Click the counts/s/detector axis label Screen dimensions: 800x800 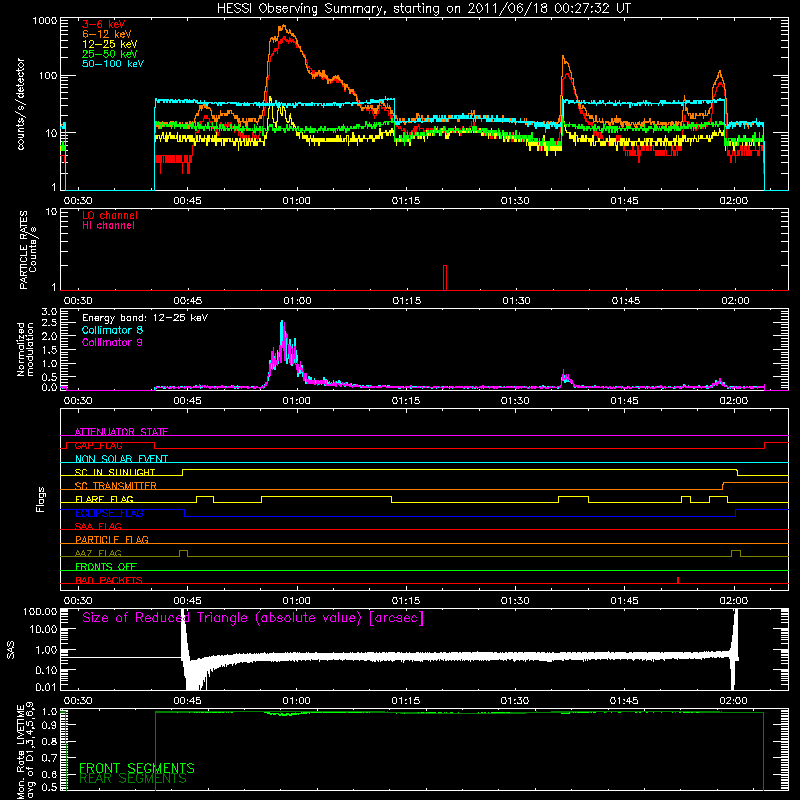click(x=21, y=104)
